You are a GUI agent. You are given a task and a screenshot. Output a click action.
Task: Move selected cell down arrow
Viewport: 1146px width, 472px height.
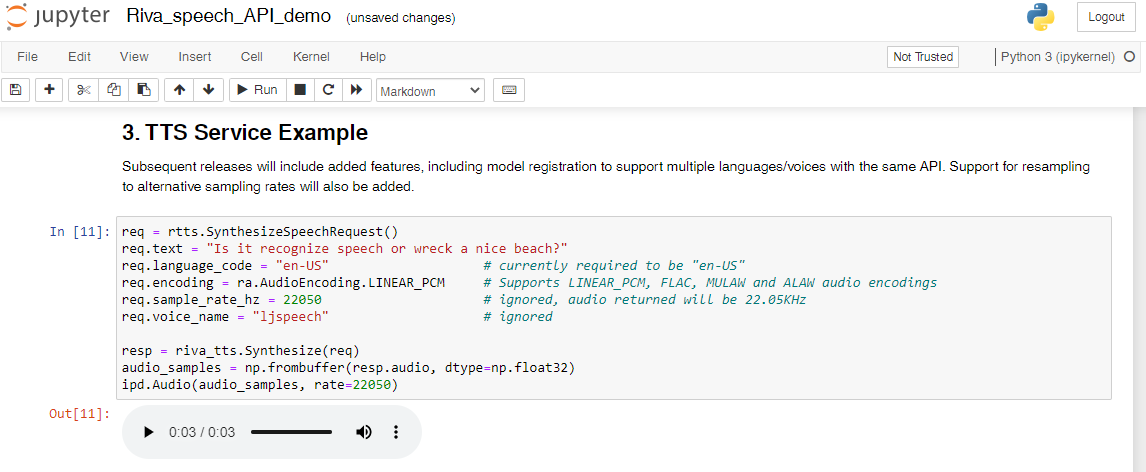[x=208, y=90]
